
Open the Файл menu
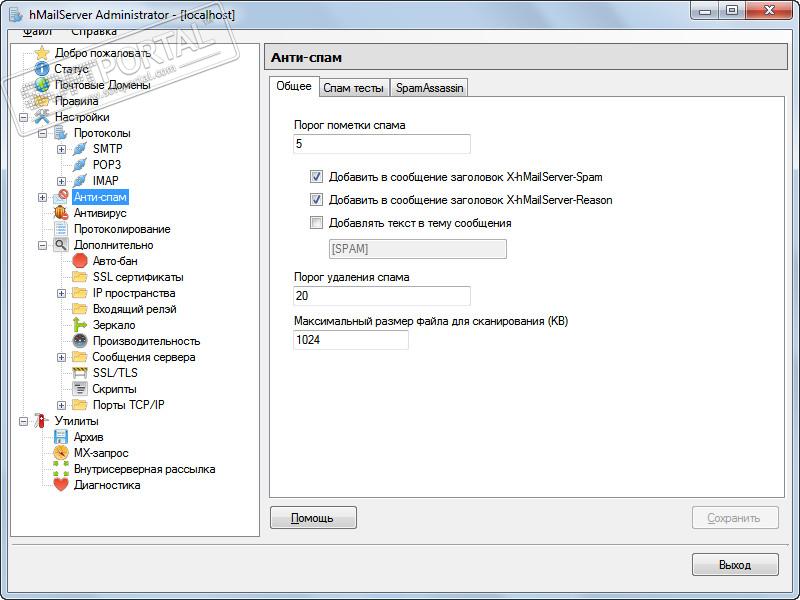(x=37, y=32)
